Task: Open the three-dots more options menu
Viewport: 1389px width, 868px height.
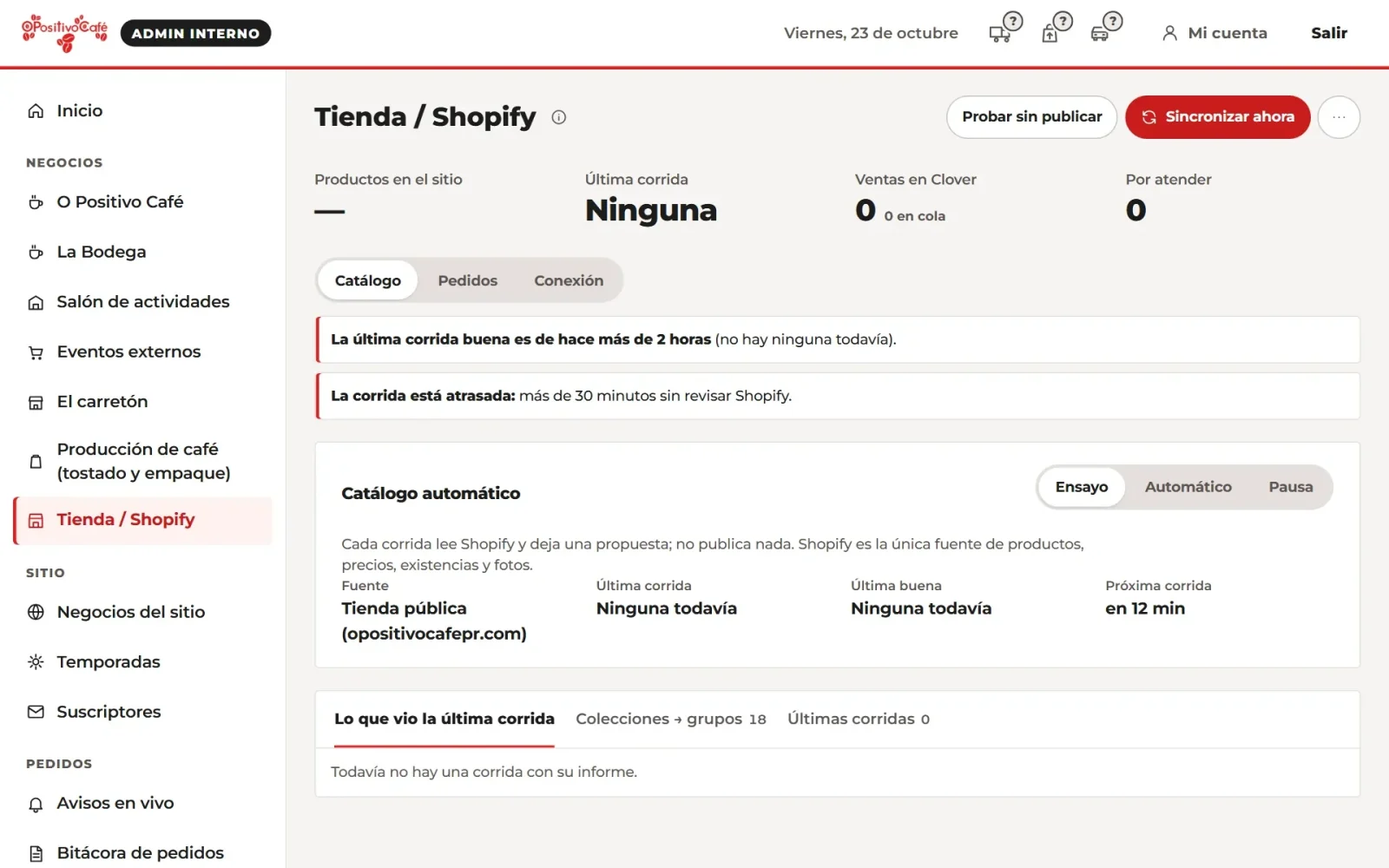Action: (1339, 116)
